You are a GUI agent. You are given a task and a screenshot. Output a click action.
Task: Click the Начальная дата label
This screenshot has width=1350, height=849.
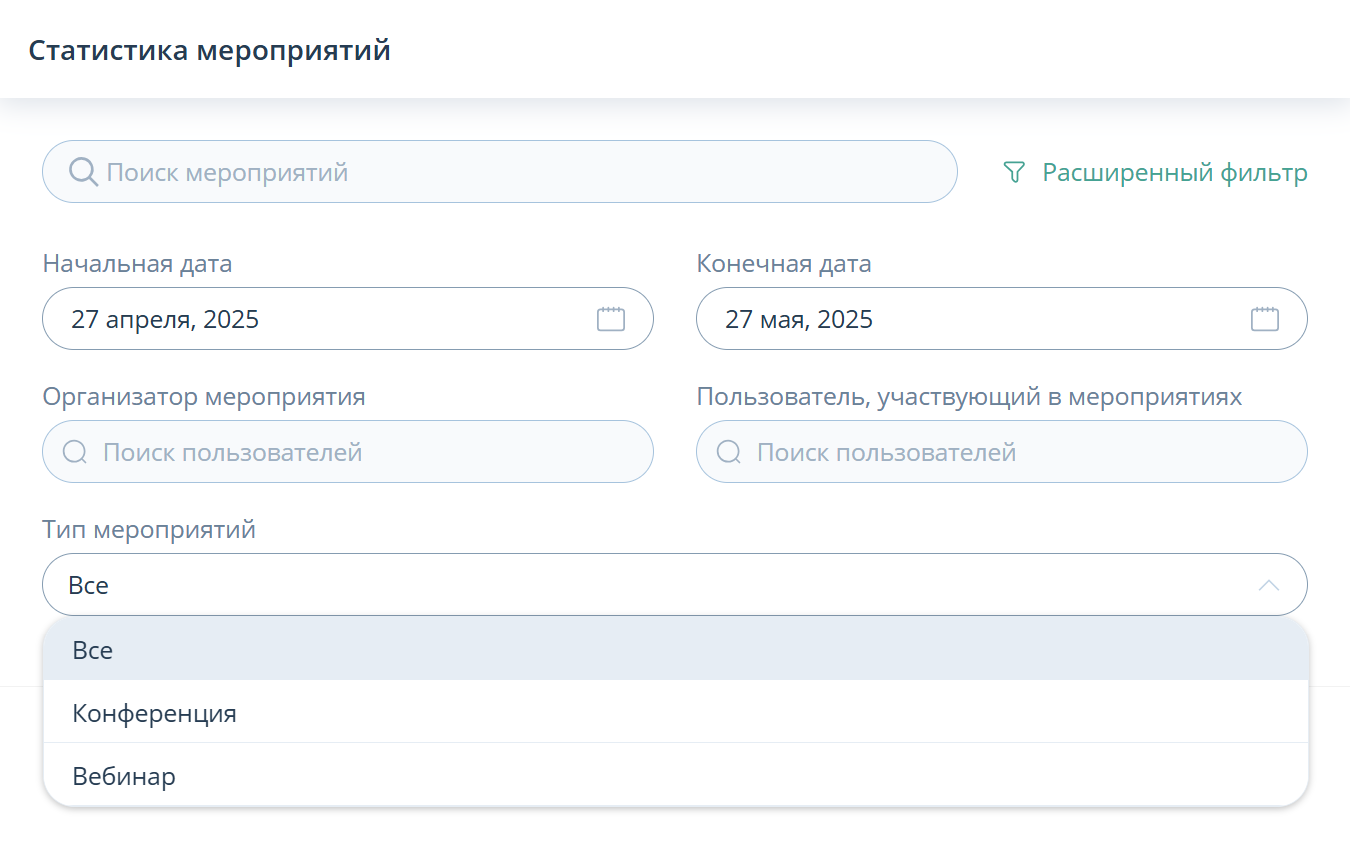pyautogui.click(x=136, y=263)
